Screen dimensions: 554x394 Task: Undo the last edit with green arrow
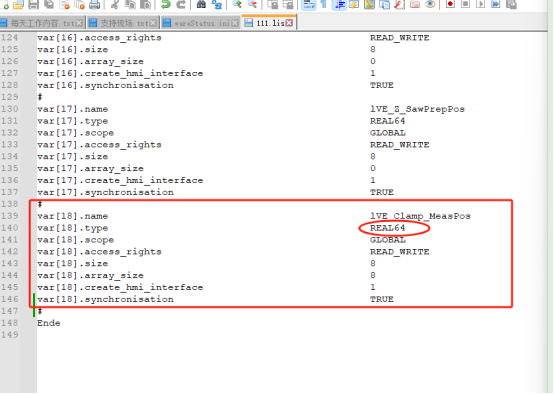[165, 4]
